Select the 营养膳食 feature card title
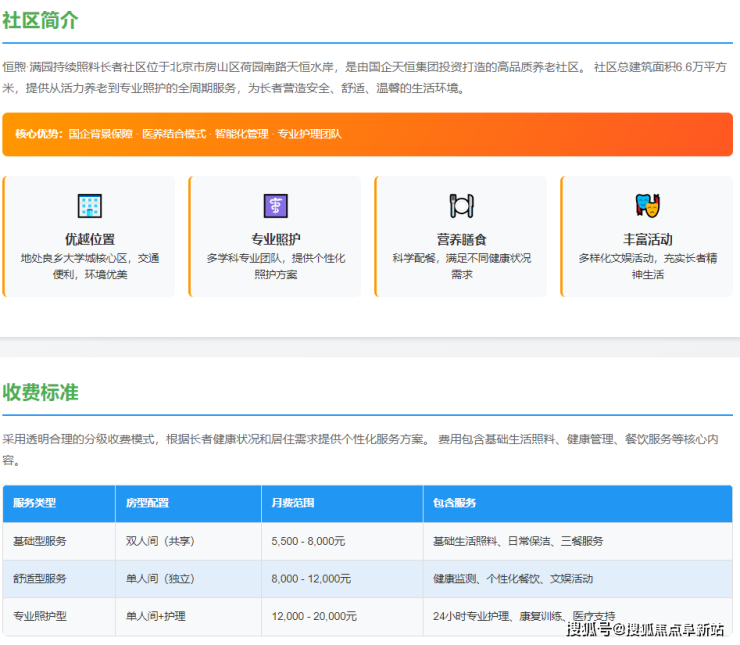Viewport: 740px width, 645px height. pyautogui.click(x=461, y=239)
